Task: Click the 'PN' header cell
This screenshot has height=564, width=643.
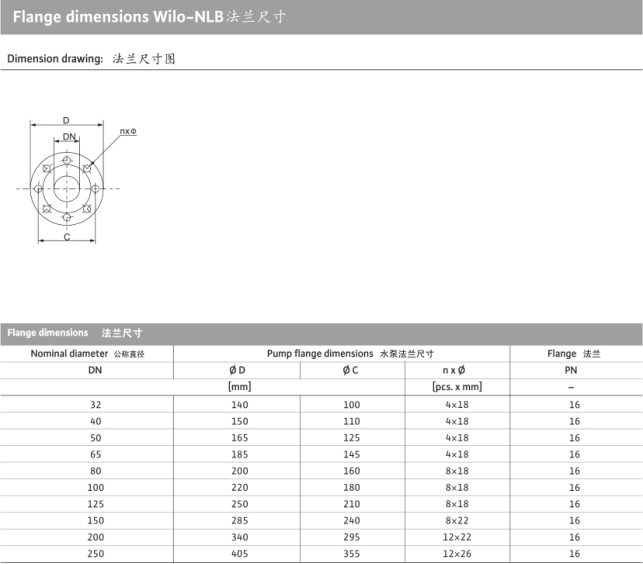Action: (x=571, y=370)
